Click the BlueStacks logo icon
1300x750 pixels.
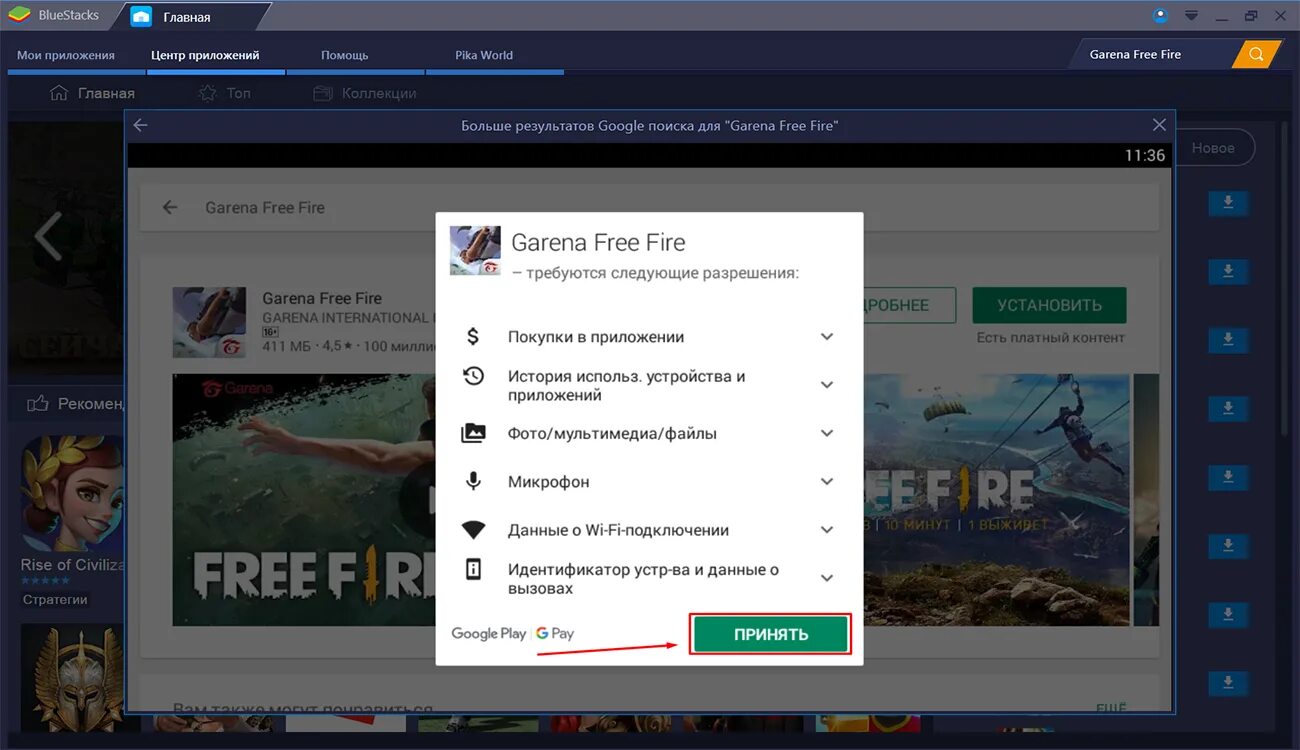coord(19,15)
